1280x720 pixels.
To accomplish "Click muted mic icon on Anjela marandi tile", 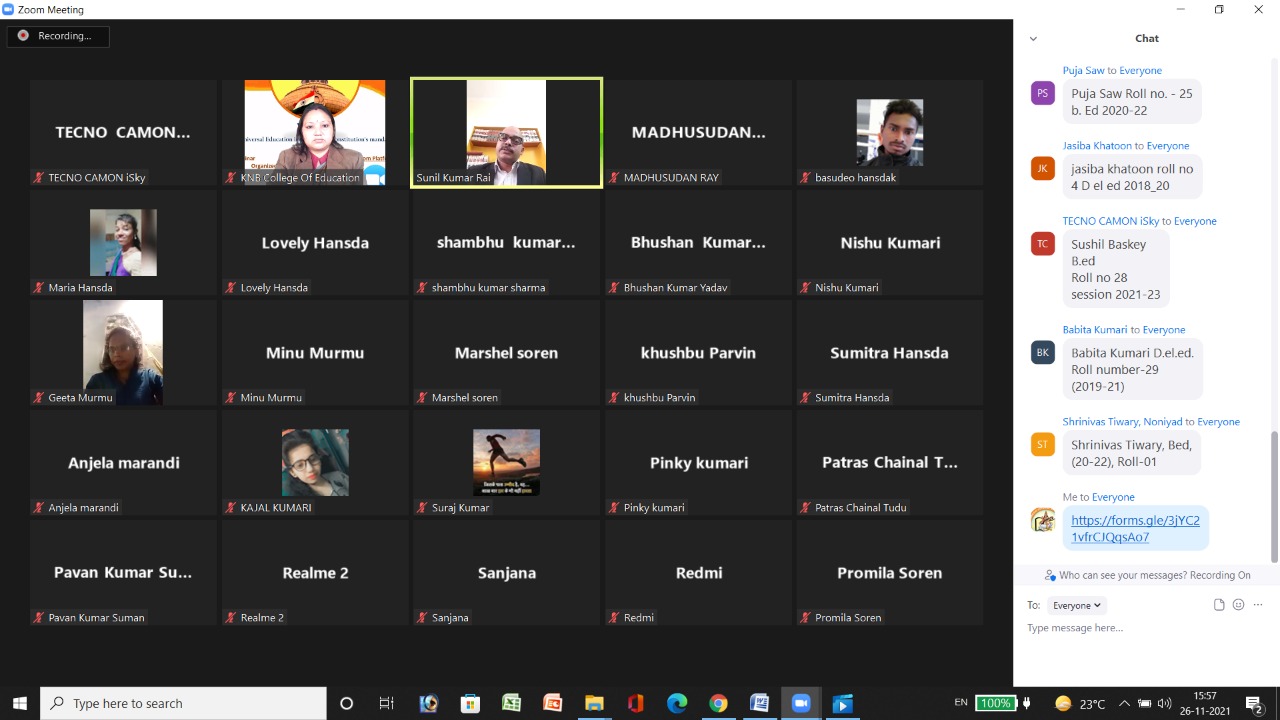I will point(39,507).
